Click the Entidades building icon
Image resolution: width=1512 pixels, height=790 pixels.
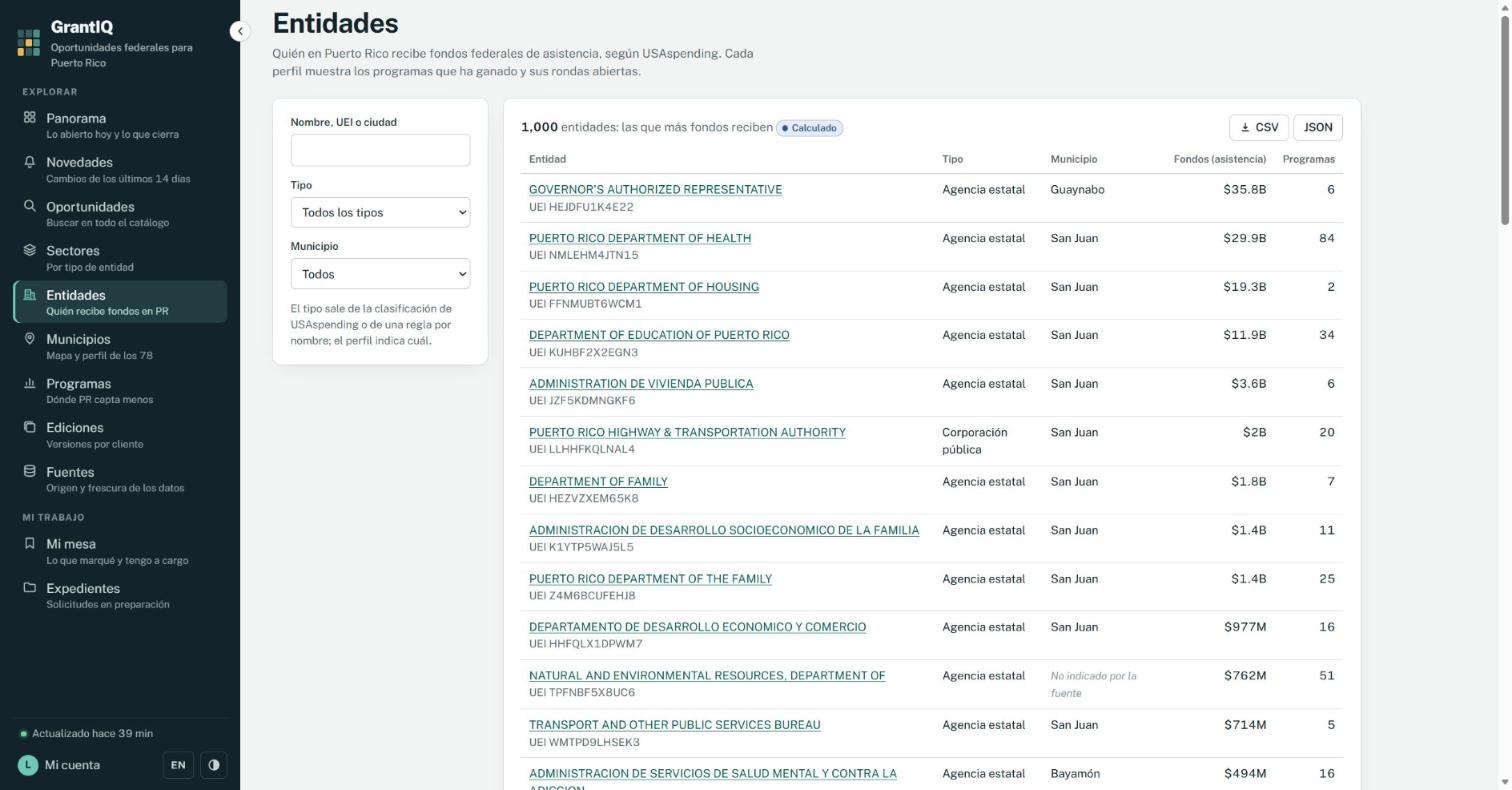click(30, 295)
